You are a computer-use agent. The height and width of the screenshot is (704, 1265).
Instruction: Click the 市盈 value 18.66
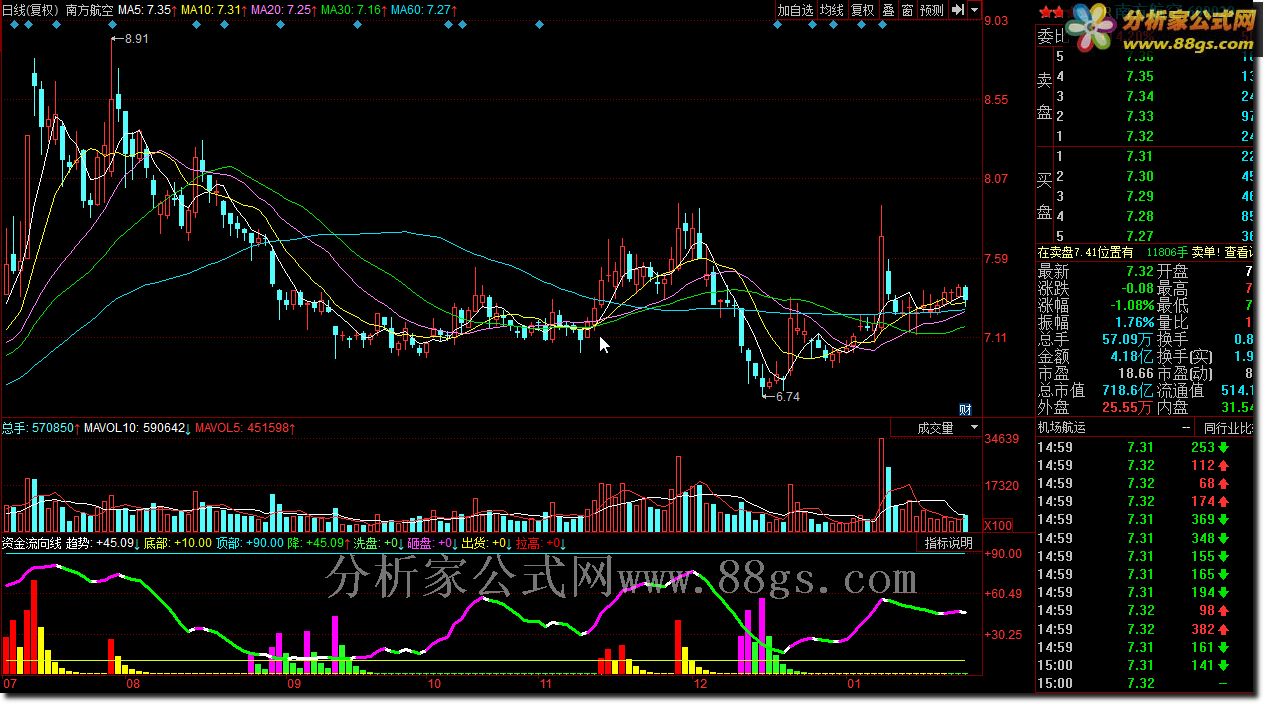click(1136, 373)
